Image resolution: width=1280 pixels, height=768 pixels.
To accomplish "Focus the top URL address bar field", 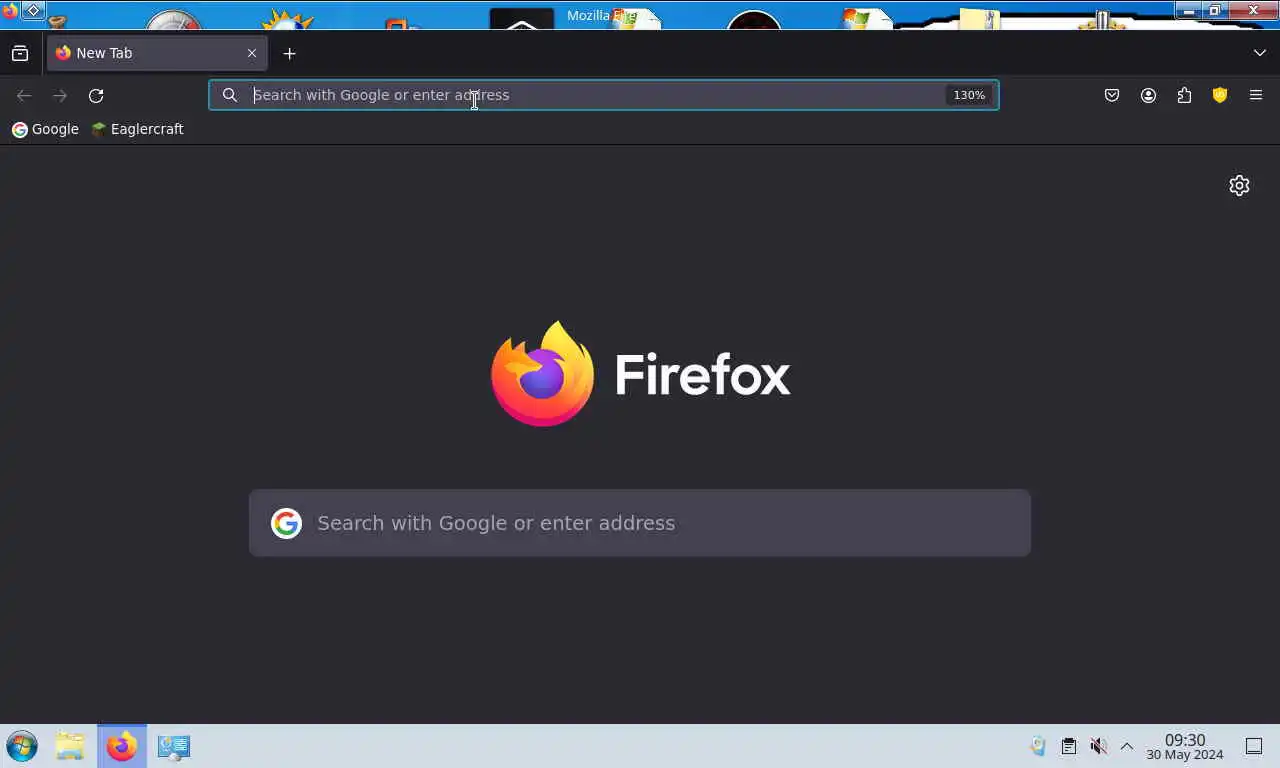I will tap(603, 95).
